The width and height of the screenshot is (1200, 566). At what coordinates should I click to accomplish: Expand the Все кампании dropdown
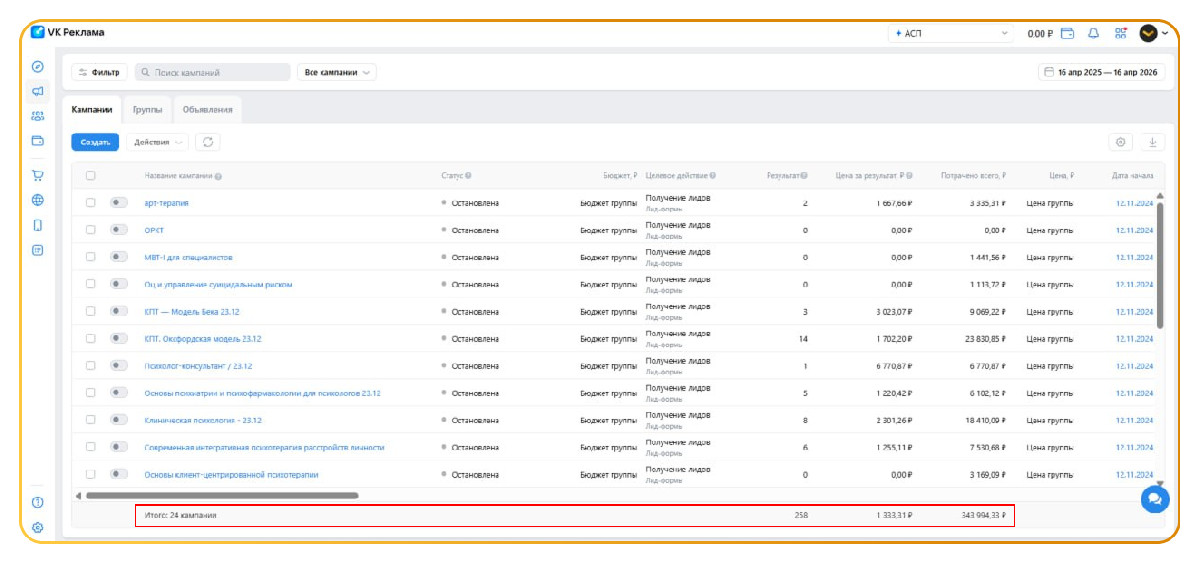point(336,72)
